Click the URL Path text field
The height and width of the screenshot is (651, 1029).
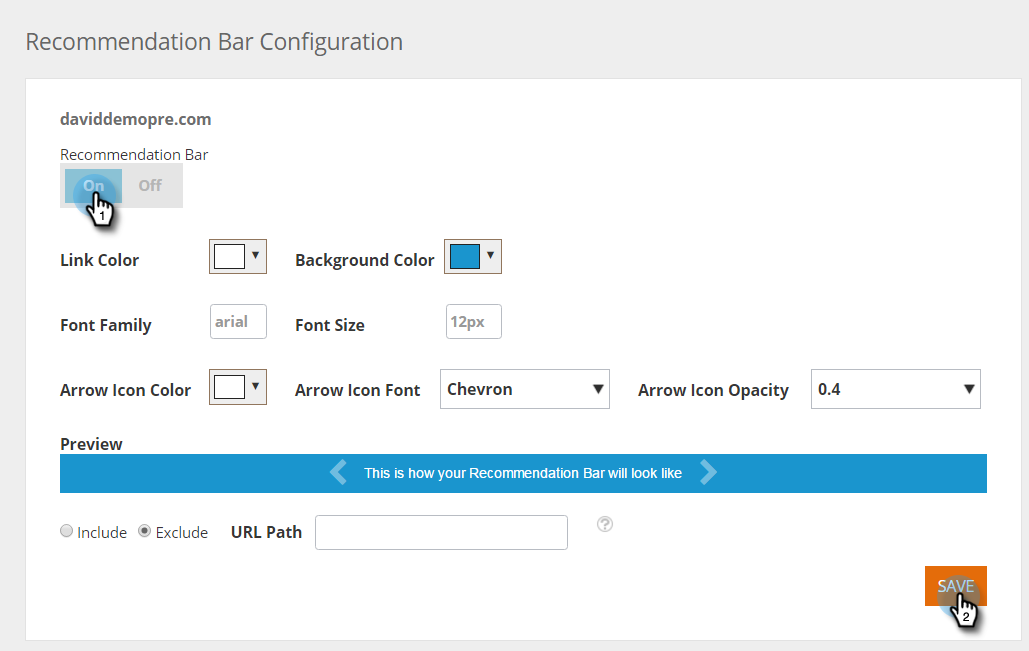click(441, 532)
